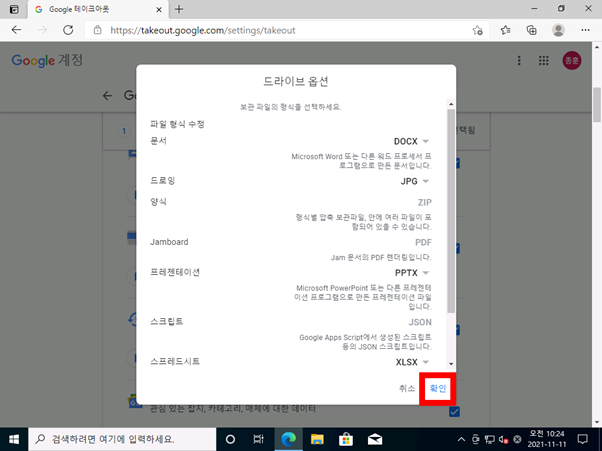Open the 프레젠테이션 PPTX format dropdown

click(412, 273)
